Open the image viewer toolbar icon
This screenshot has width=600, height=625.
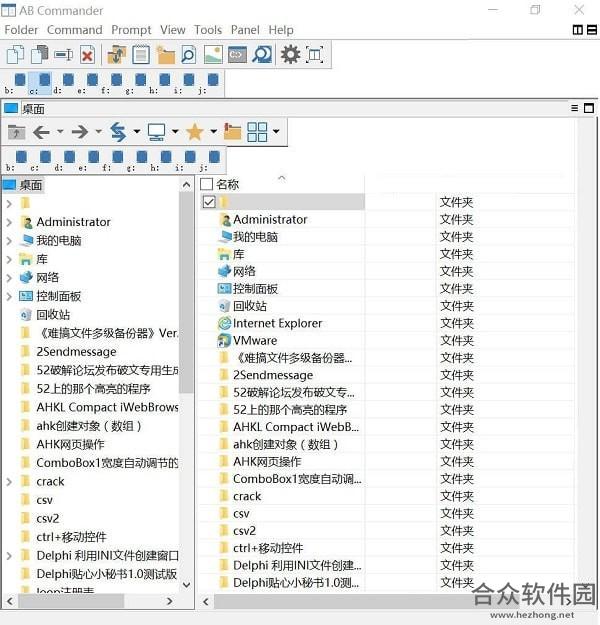(x=213, y=55)
